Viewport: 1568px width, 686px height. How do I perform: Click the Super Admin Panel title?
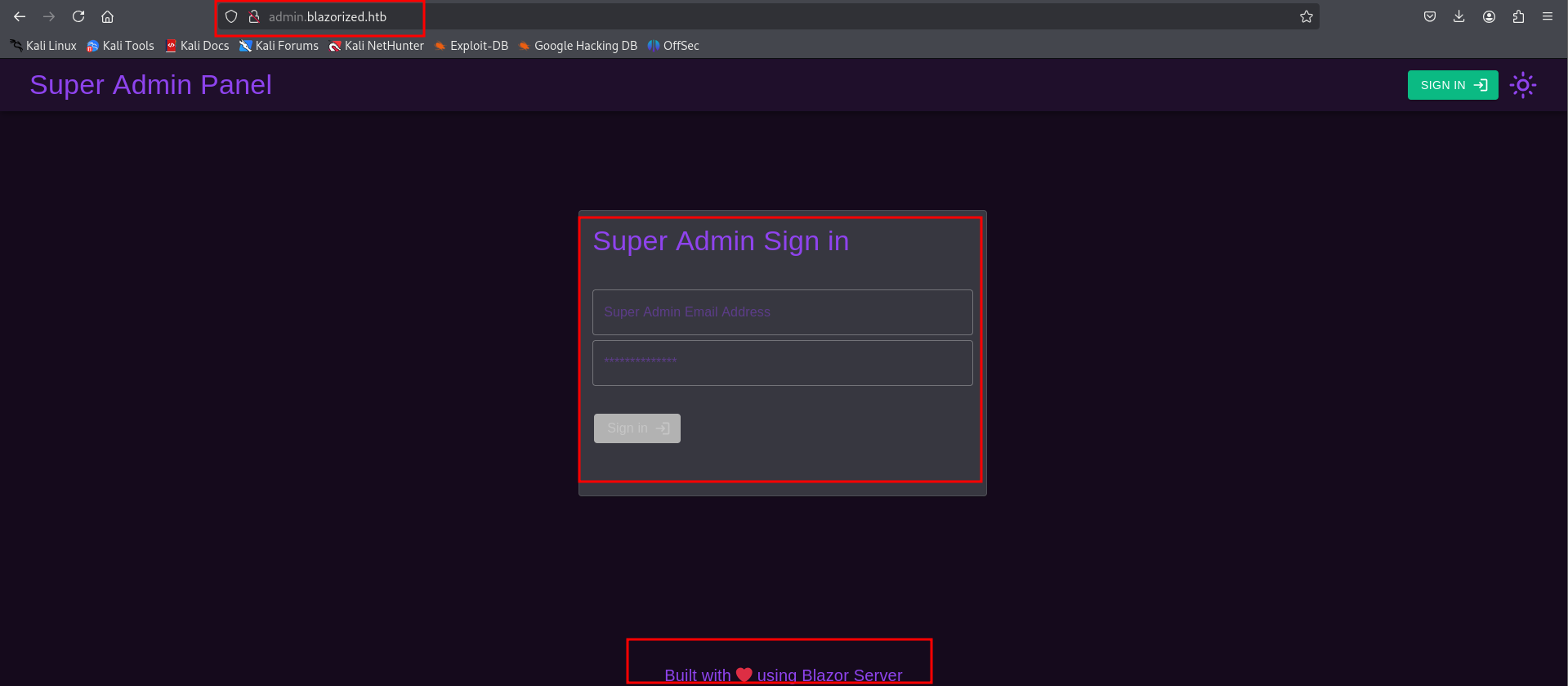point(150,85)
